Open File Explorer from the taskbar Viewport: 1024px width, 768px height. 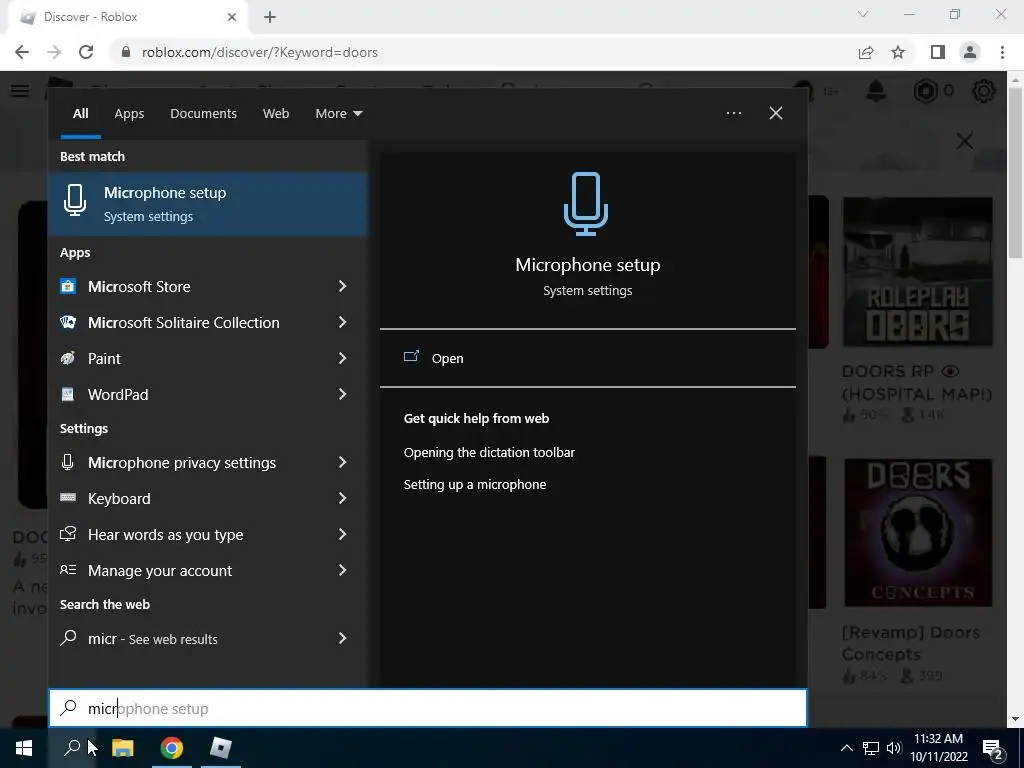click(x=122, y=748)
